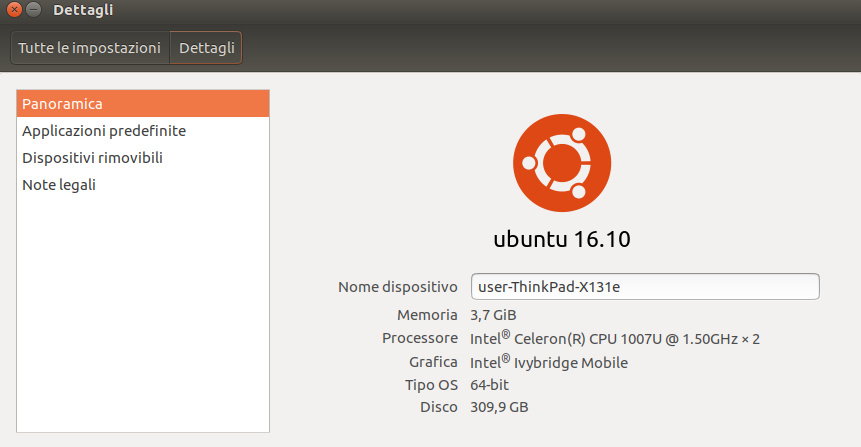Image resolution: width=861 pixels, height=447 pixels.
Task: Open Applicazioni predefinite section
Action: (143, 131)
